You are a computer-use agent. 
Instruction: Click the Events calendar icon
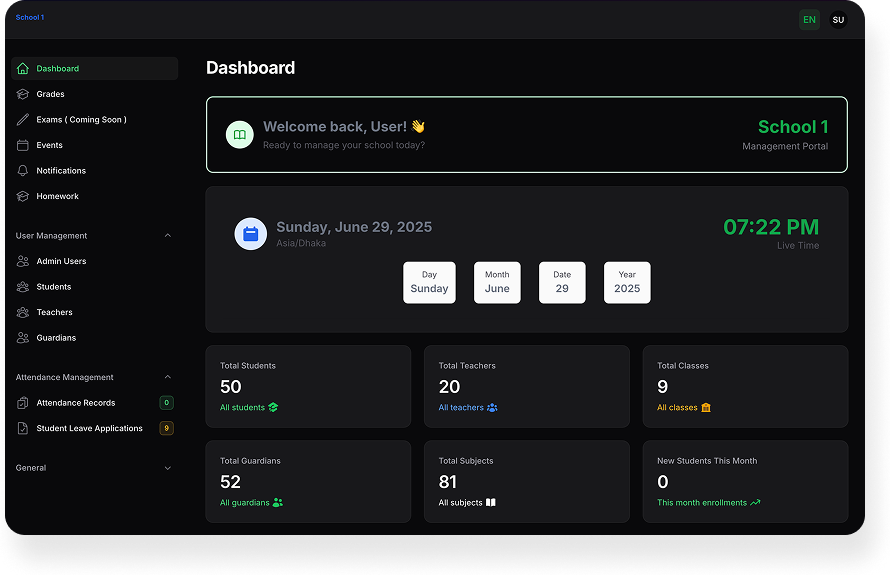(23, 145)
